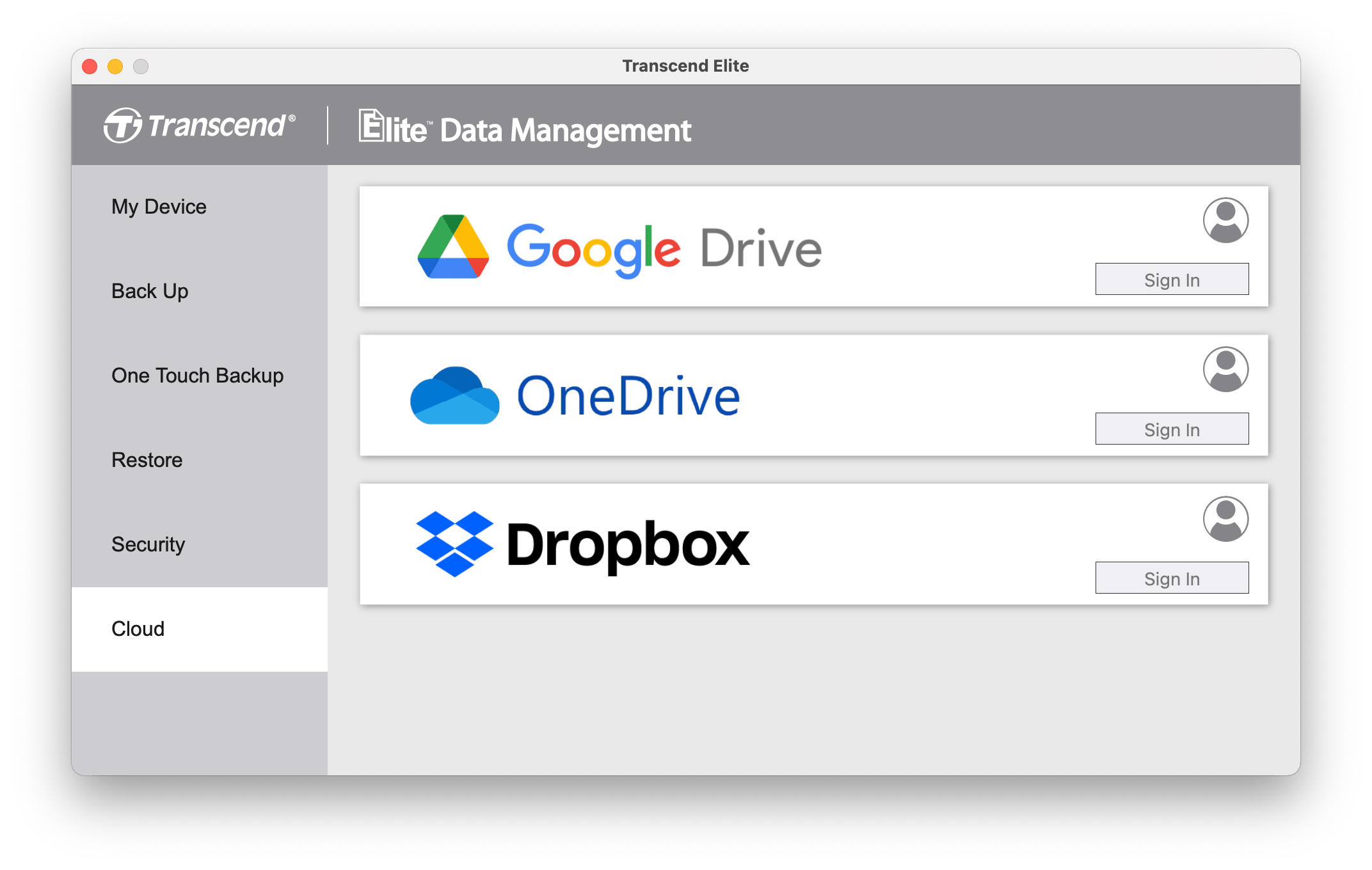Sign in to Dropbox
Screen dimensions: 1372x870
click(x=1172, y=578)
